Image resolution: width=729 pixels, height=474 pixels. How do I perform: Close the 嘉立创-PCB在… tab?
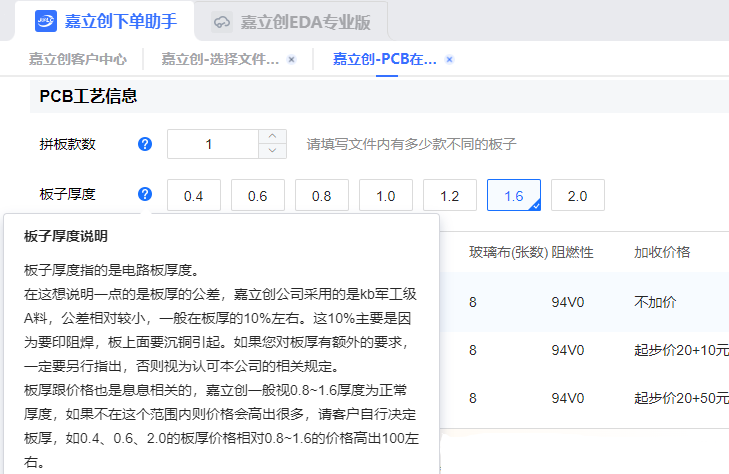pyautogui.click(x=449, y=59)
